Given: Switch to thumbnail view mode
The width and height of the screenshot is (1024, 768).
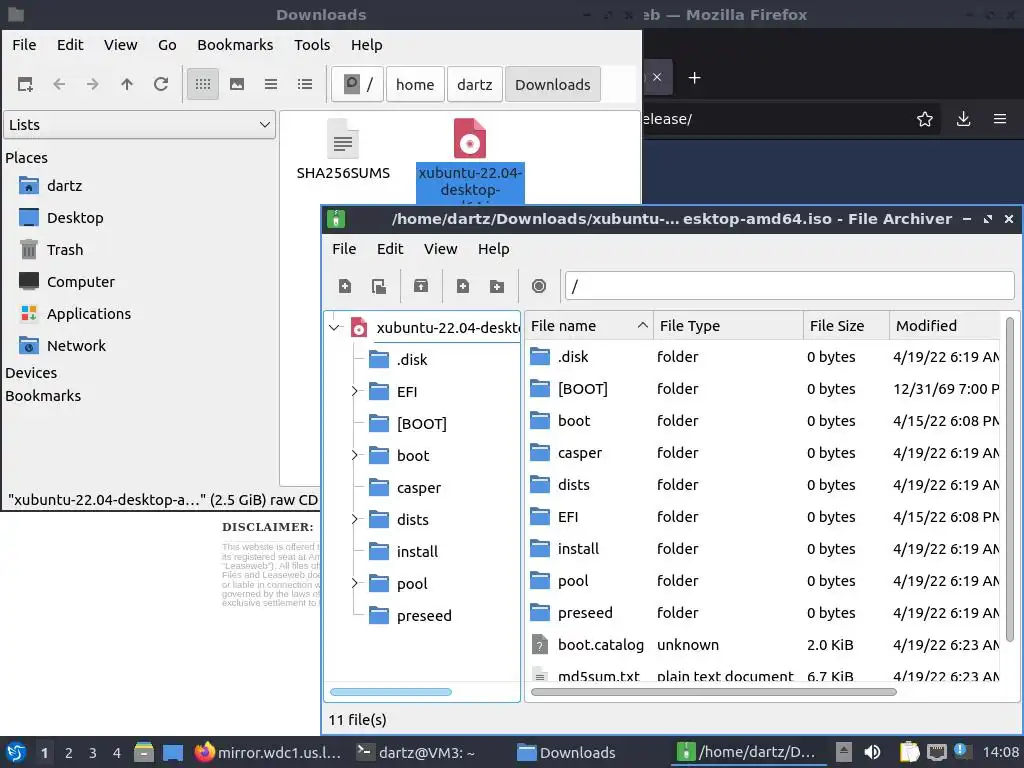Looking at the screenshot, I should point(236,84).
